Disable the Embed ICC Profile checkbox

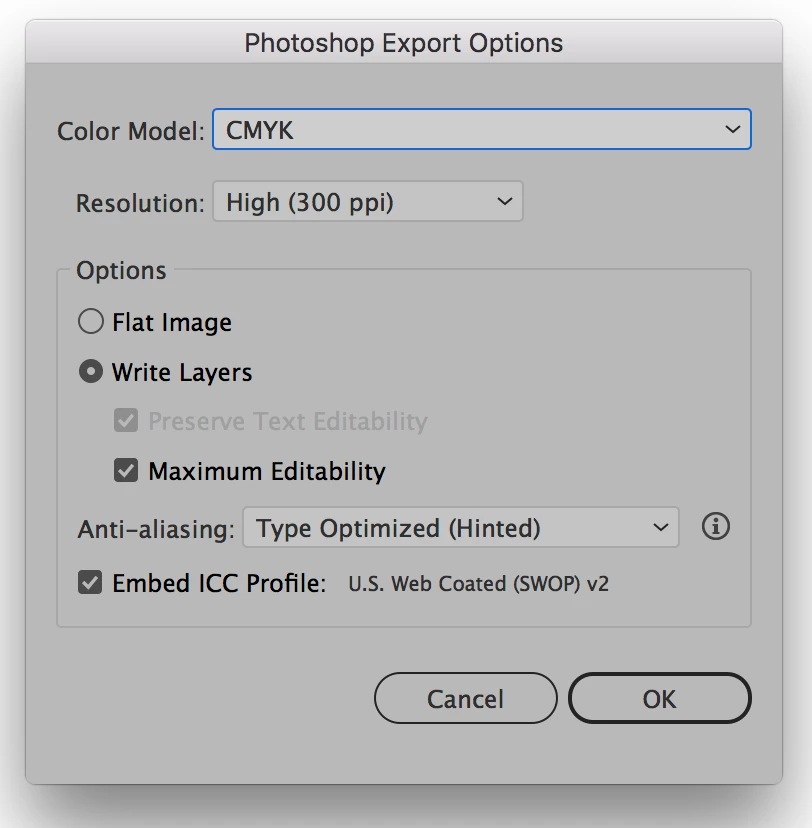pos(91,583)
